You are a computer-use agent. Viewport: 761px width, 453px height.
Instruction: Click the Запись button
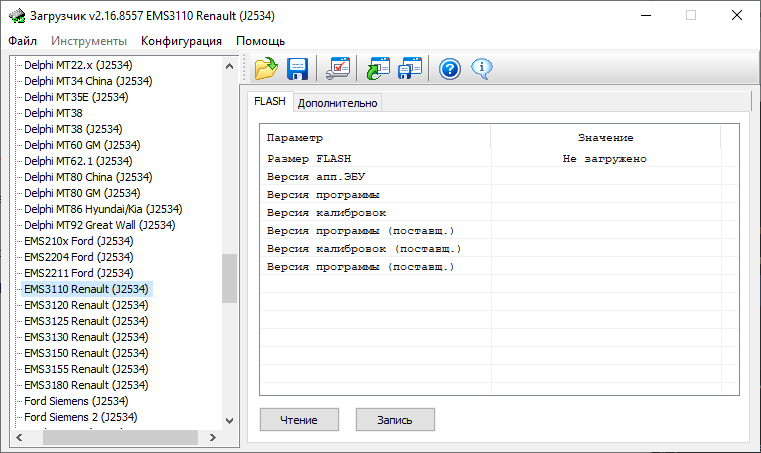pos(395,419)
